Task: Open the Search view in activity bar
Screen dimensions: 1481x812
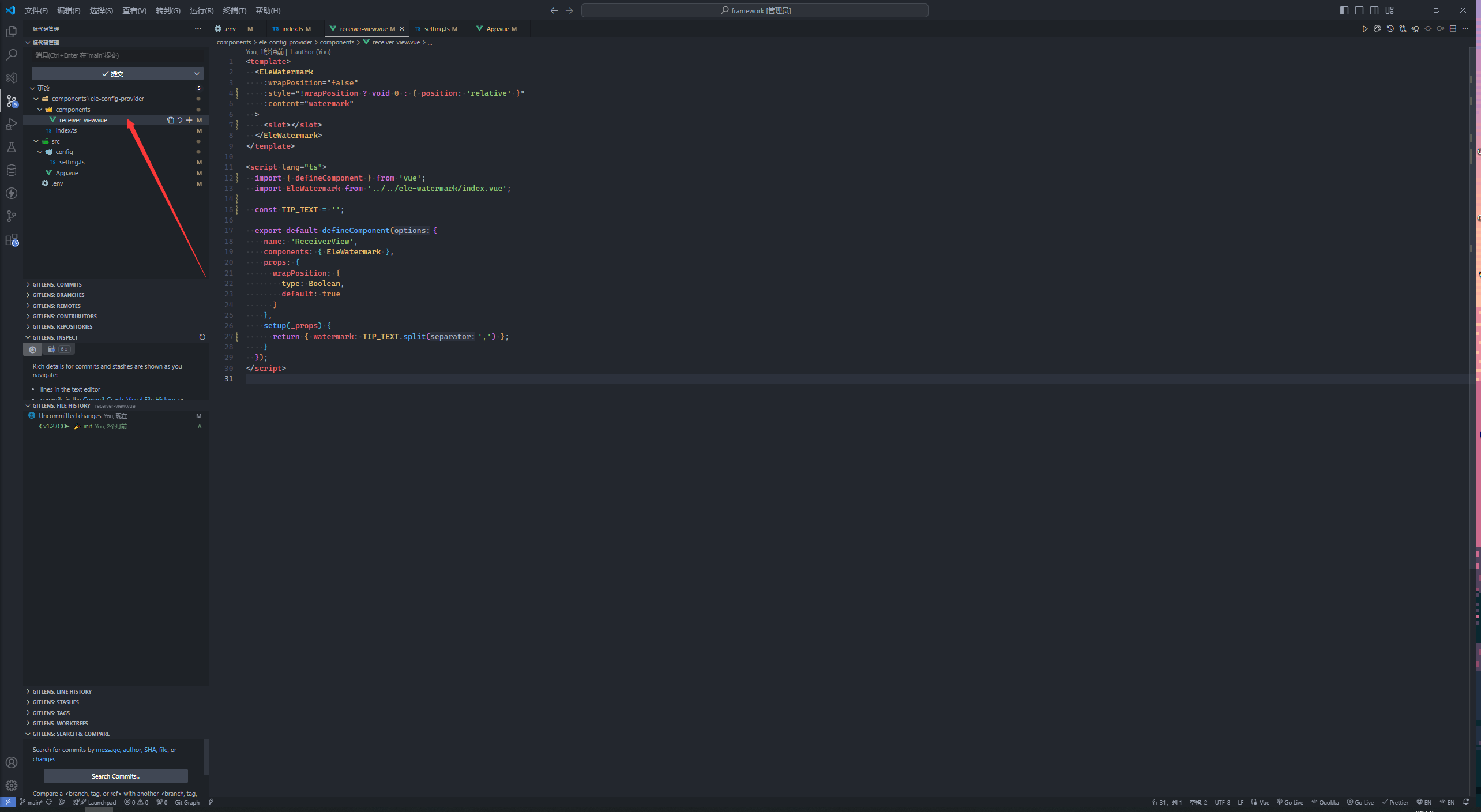Action: pyautogui.click(x=12, y=55)
